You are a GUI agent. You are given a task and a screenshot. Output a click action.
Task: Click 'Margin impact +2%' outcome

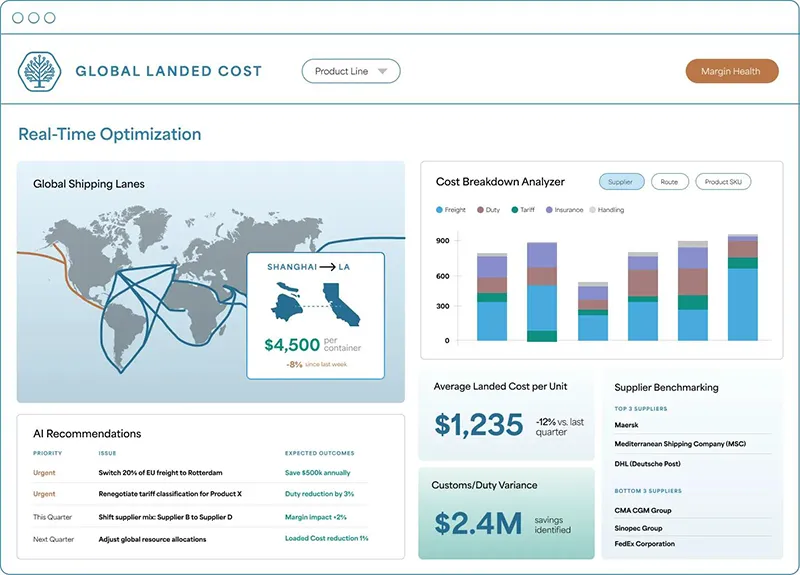coord(316,517)
